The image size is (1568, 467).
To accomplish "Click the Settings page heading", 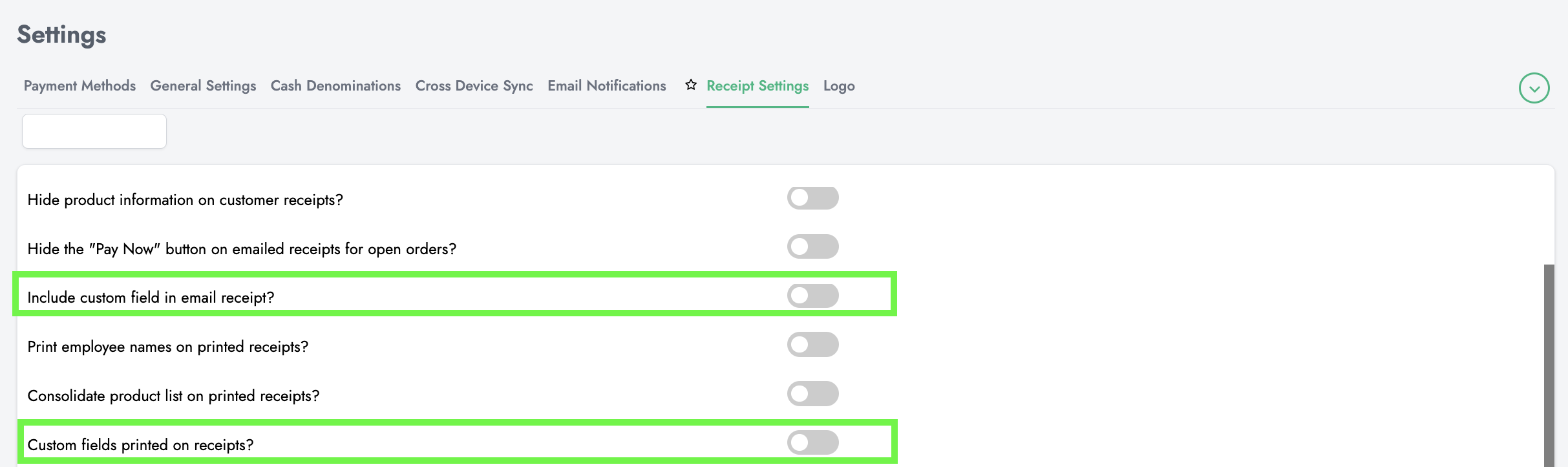I will (x=61, y=35).
